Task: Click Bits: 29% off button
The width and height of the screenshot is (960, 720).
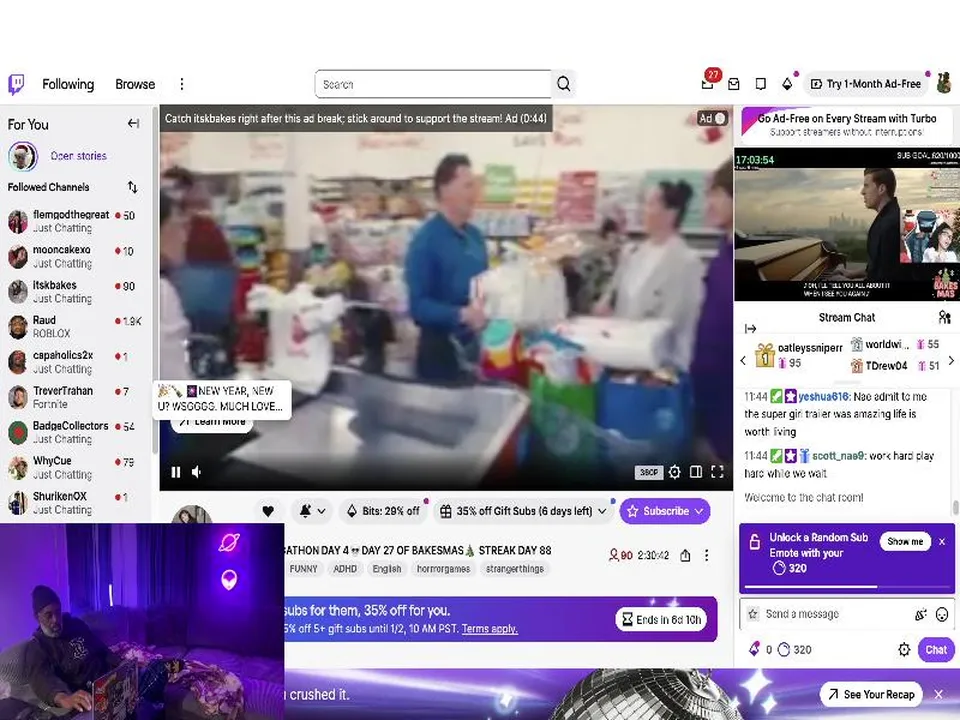Action: click(x=383, y=511)
